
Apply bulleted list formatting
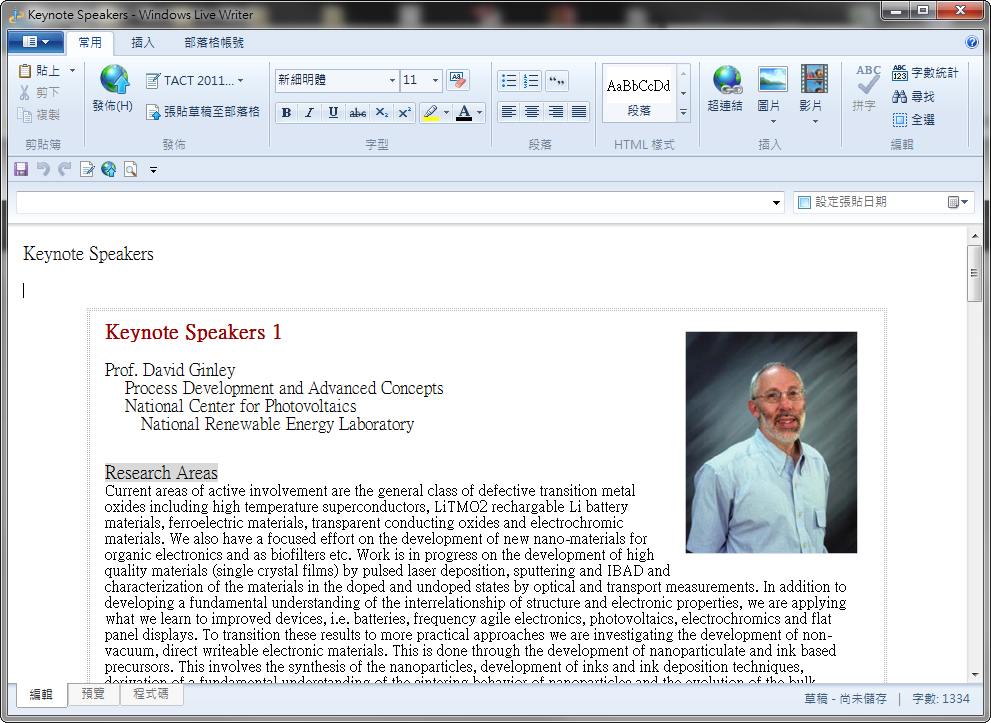[509, 81]
